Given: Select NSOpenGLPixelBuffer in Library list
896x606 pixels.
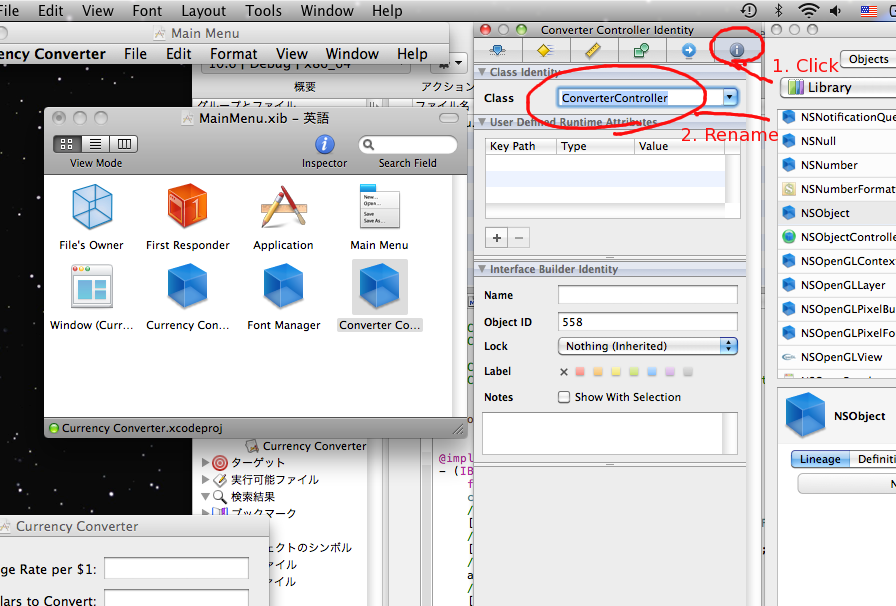Looking at the screenshot, I should 837,309.
